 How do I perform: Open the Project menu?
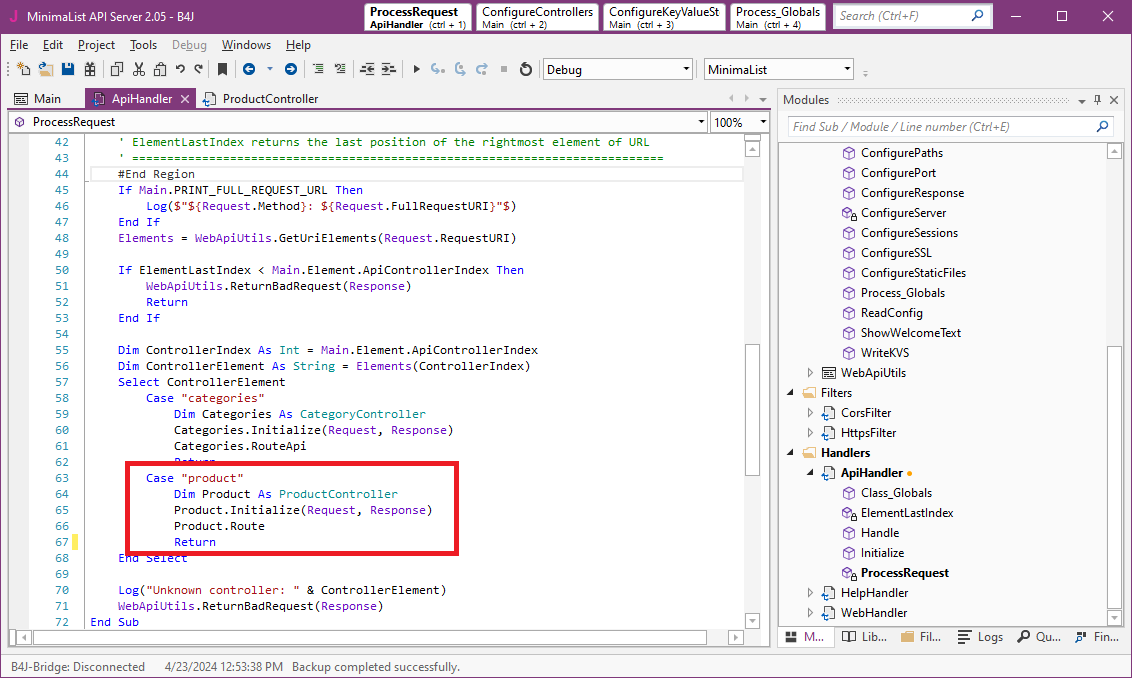(x=96, y=45)
